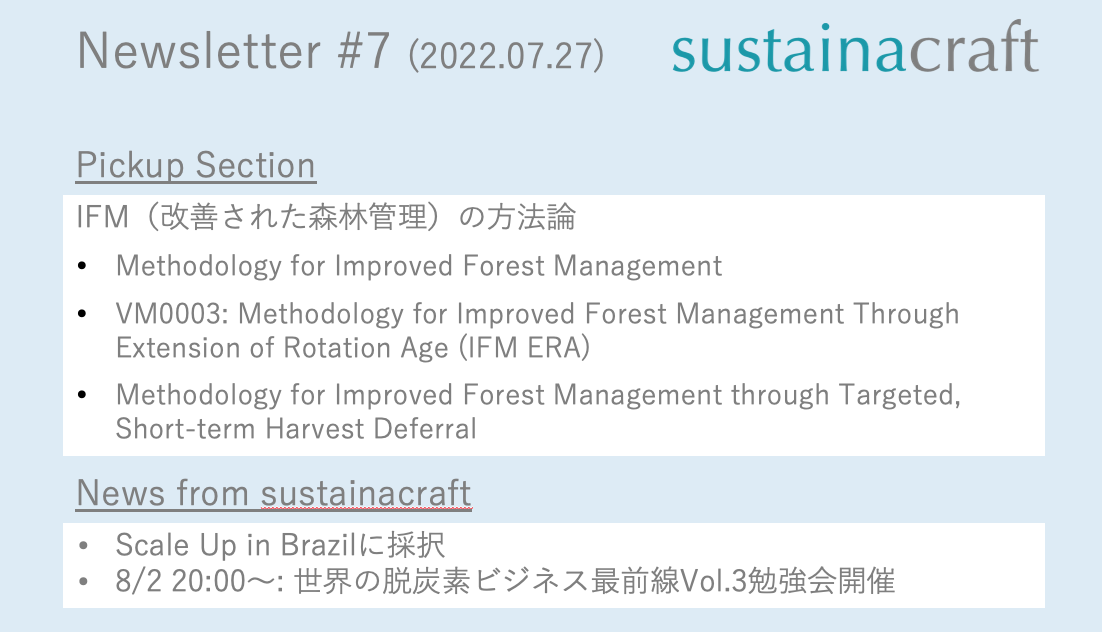Open the Pickup Section heading link
This screenshot has width=1102, height=632.
pyautogui.click(x=196, y=166)
